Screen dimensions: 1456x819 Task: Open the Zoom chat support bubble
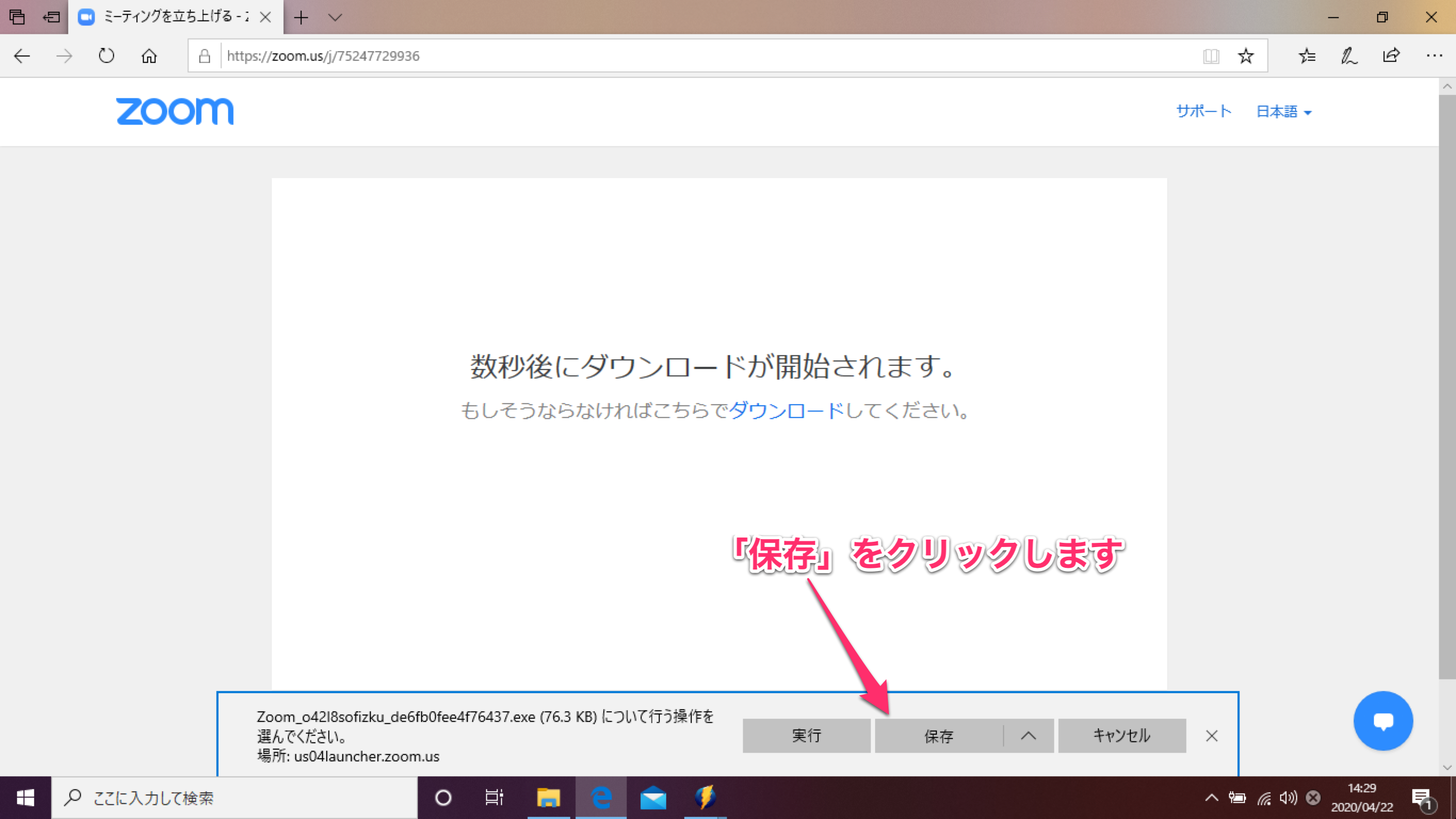(1382, 720)
